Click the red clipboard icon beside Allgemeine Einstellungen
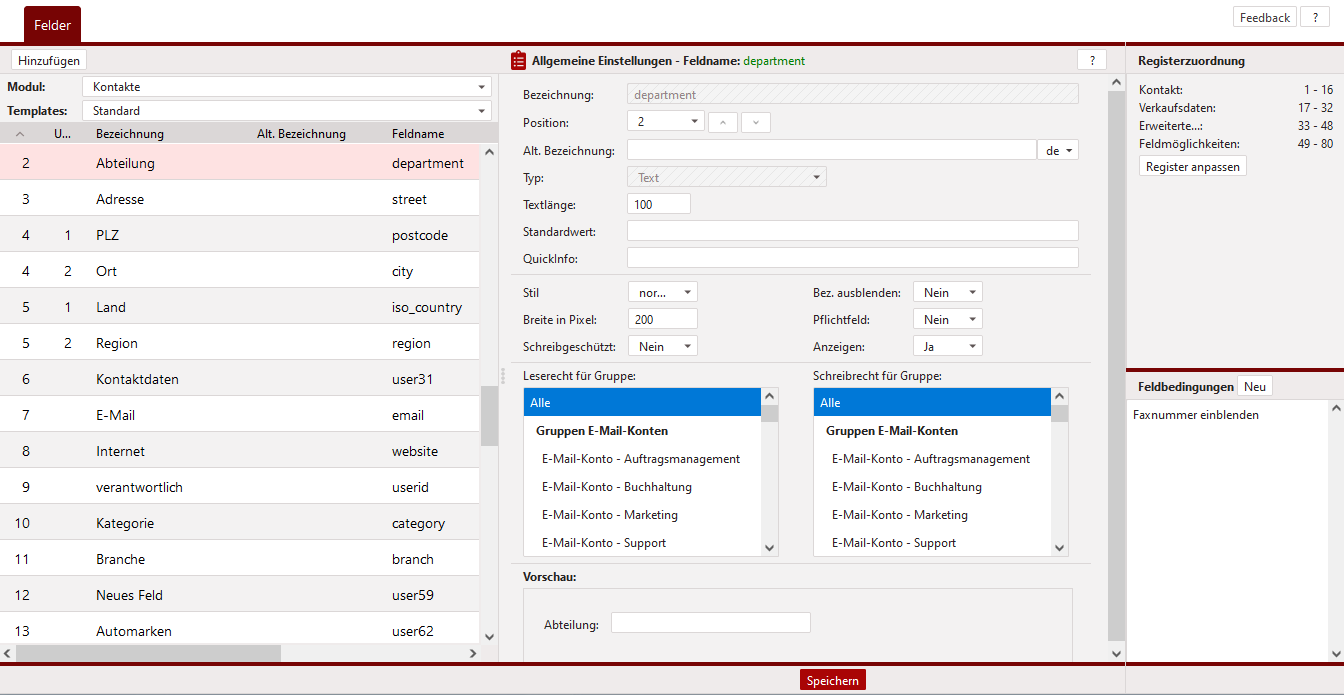The image size is (1344, 695). click(518, 61)
